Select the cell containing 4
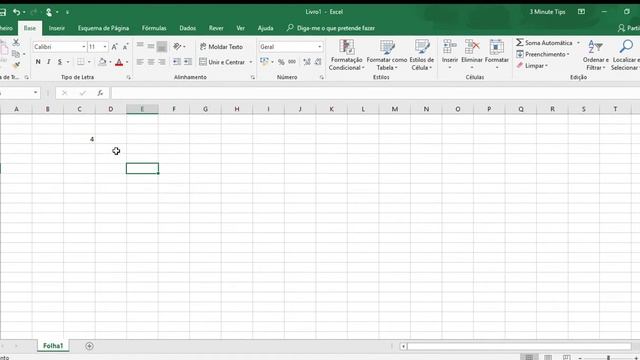The height and width of the screenshot is (360, 640). pyautogui.click(x=79, y=139)
